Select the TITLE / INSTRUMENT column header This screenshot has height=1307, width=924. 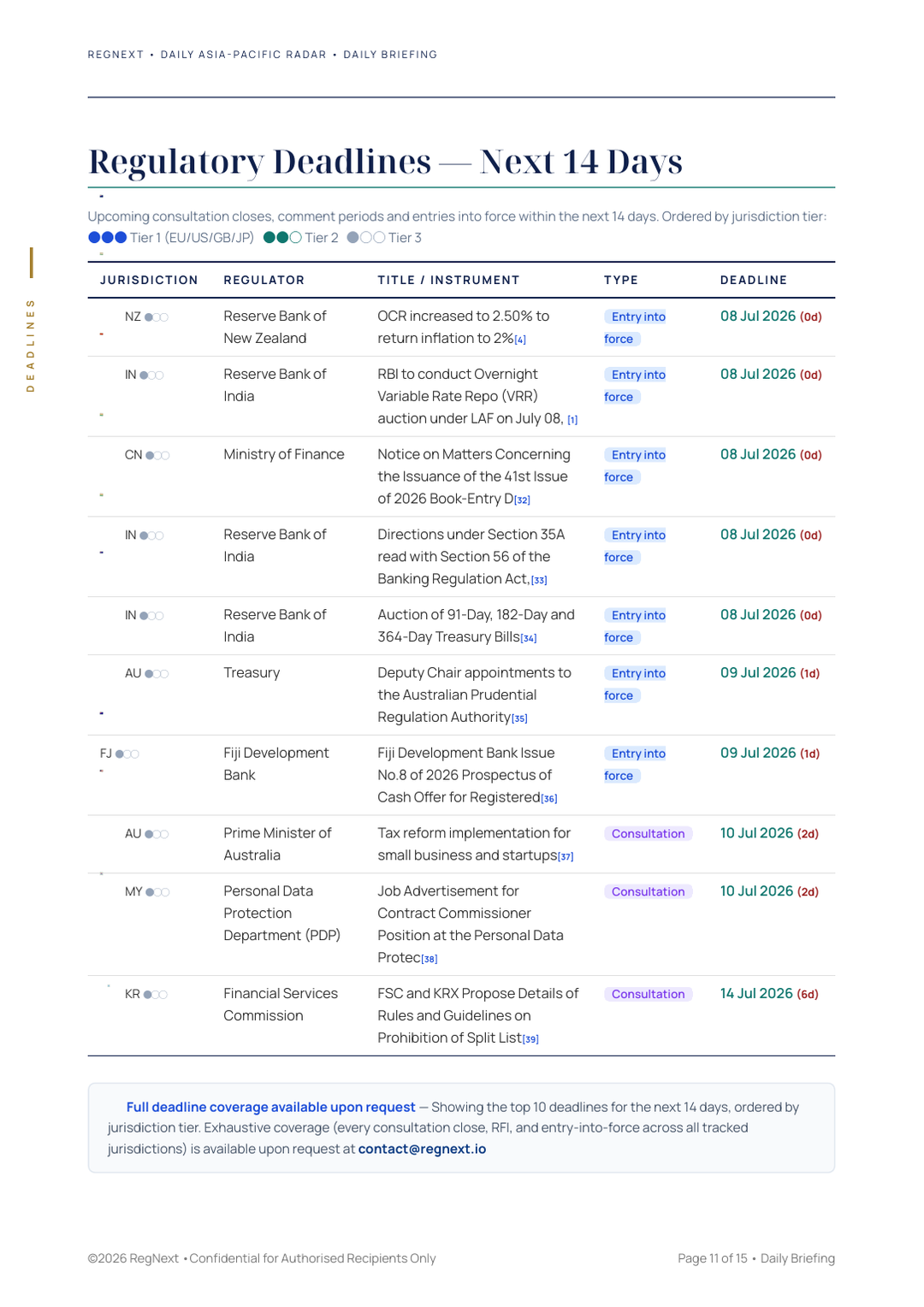coord(448,281)
